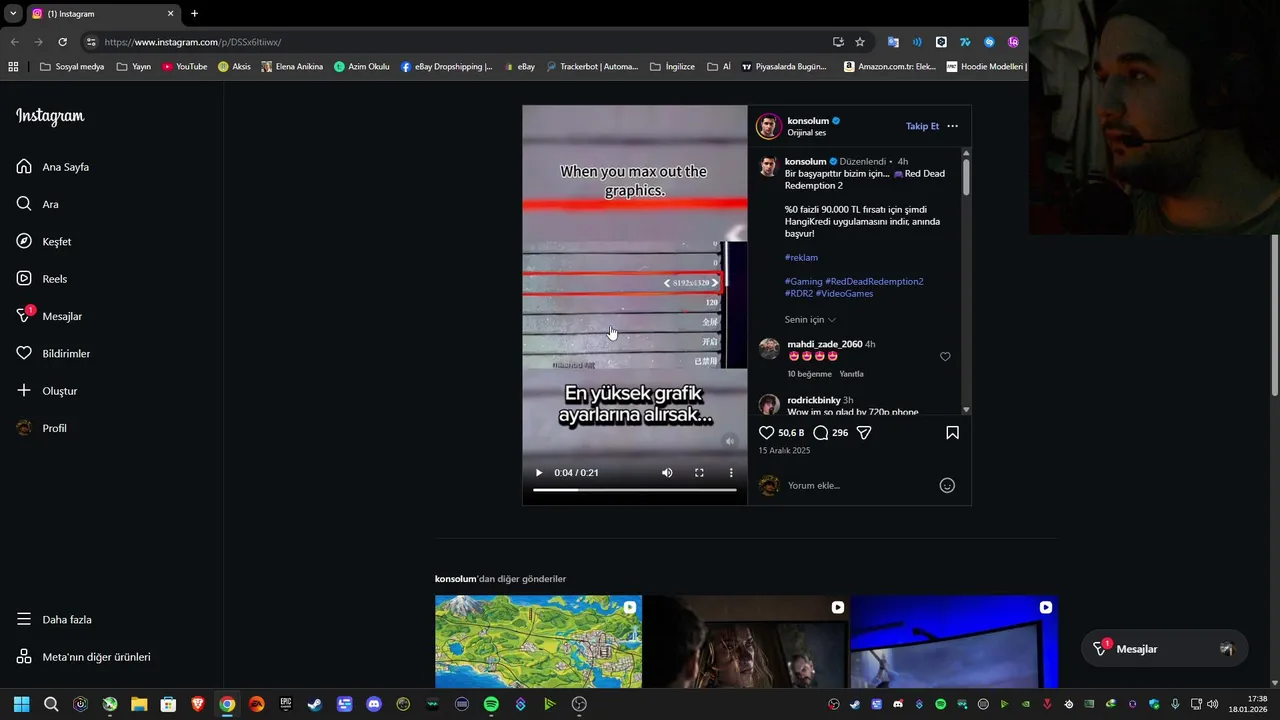Like the post with heart icon
Screen dimensions: 1280x720
[767, 433]
